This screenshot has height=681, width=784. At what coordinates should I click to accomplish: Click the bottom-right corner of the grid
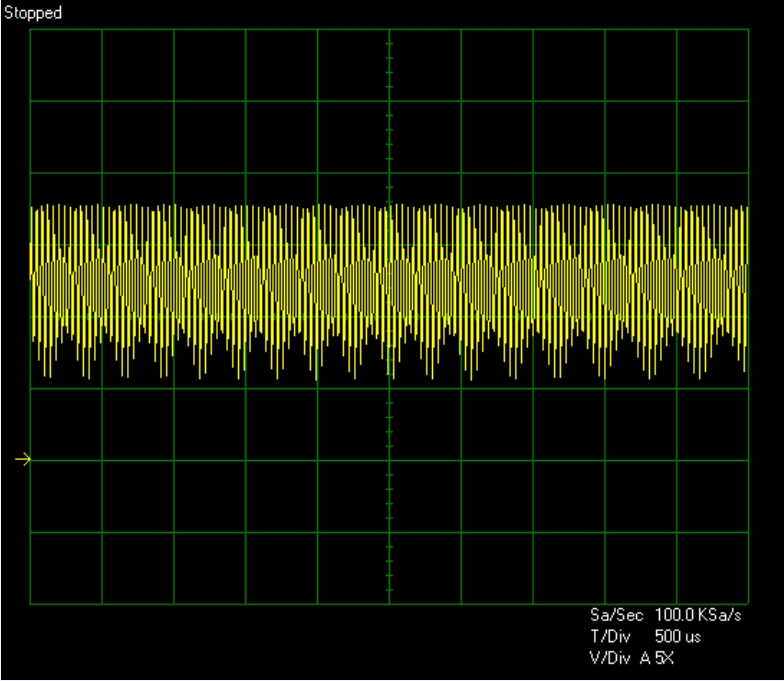(x=748, y=604)
